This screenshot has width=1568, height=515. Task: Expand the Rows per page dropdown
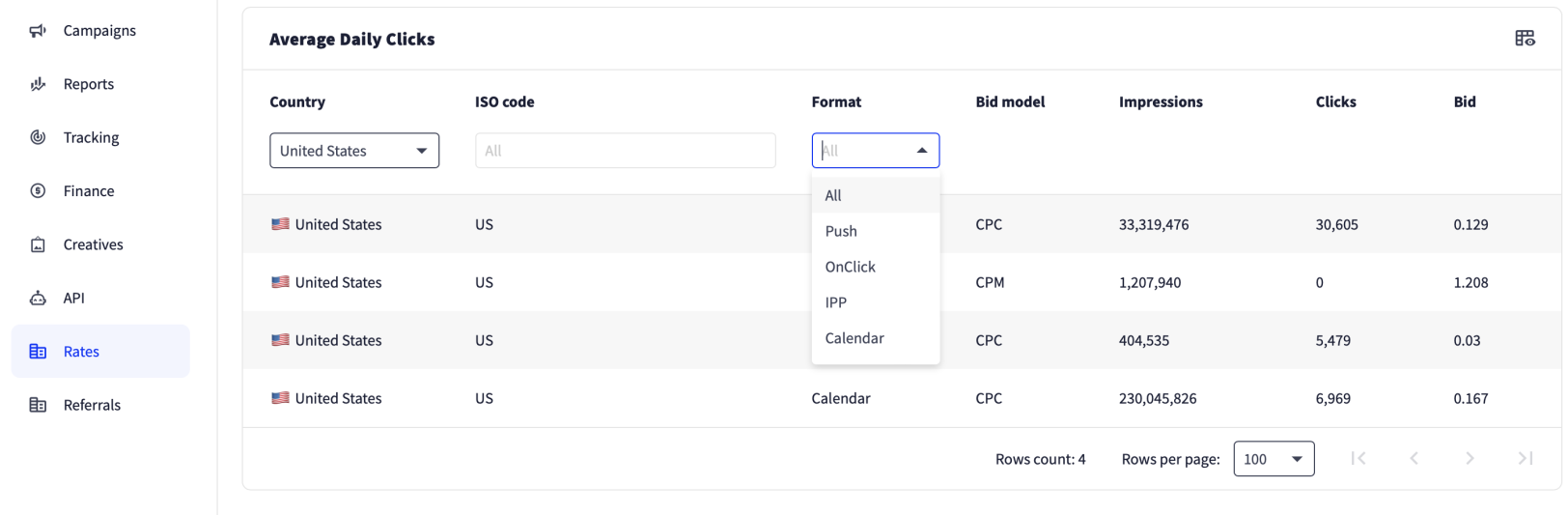(1274, 459)
